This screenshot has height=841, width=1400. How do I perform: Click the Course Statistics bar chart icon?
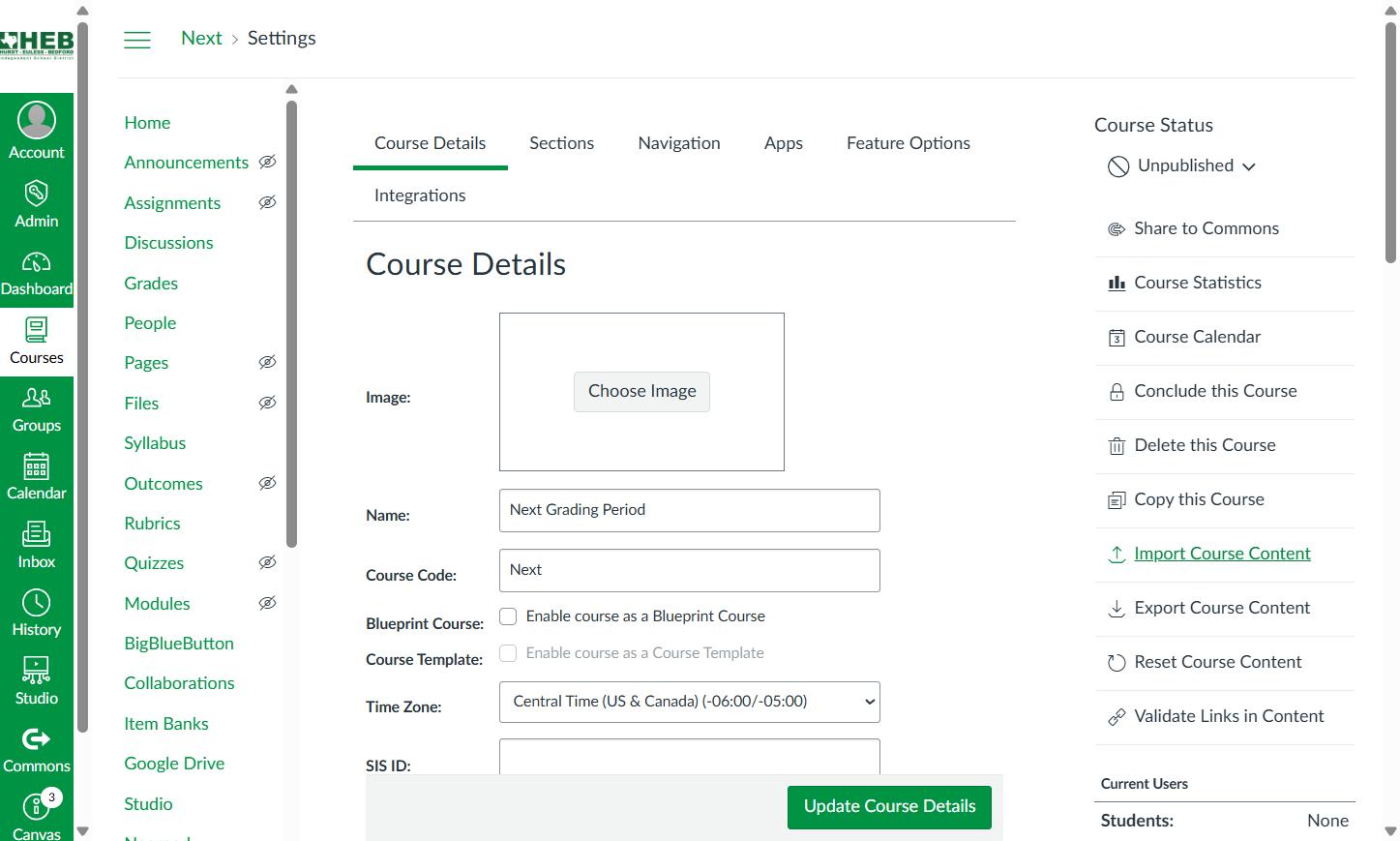click(x=1117, y=283)
